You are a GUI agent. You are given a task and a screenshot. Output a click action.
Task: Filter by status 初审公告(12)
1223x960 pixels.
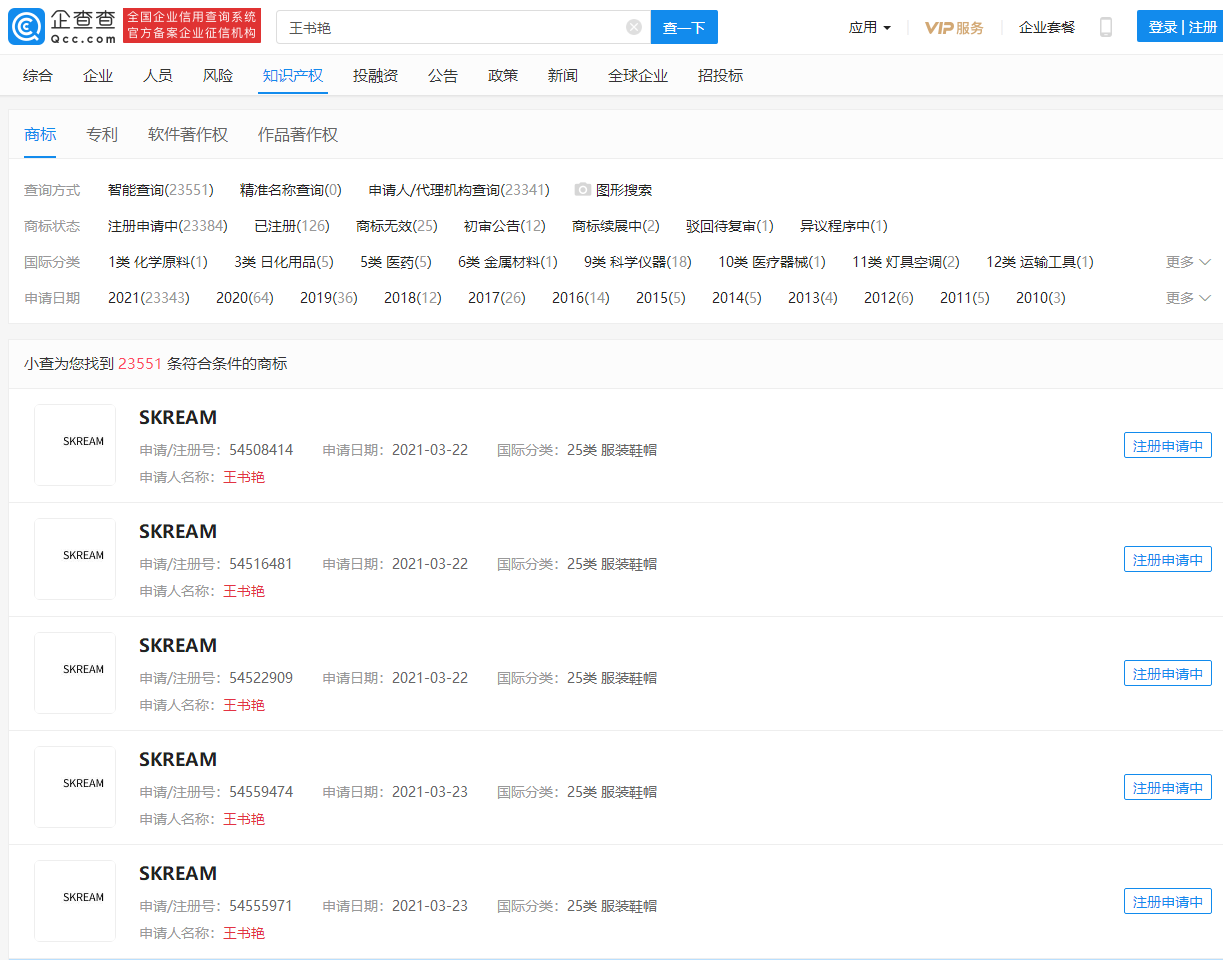coord(505,226)
